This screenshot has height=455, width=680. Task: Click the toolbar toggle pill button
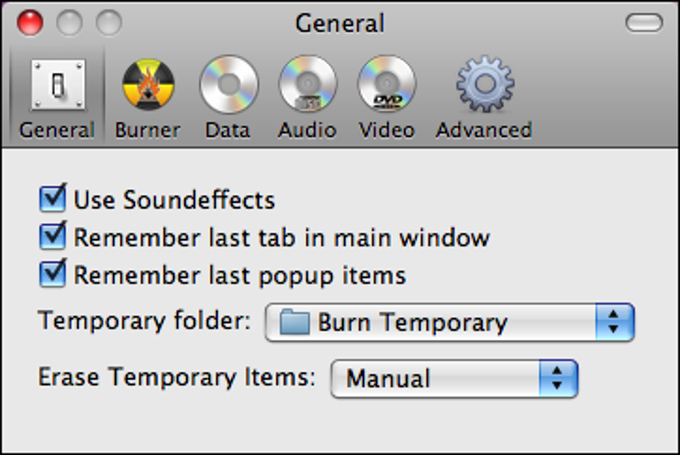point(644,23)
